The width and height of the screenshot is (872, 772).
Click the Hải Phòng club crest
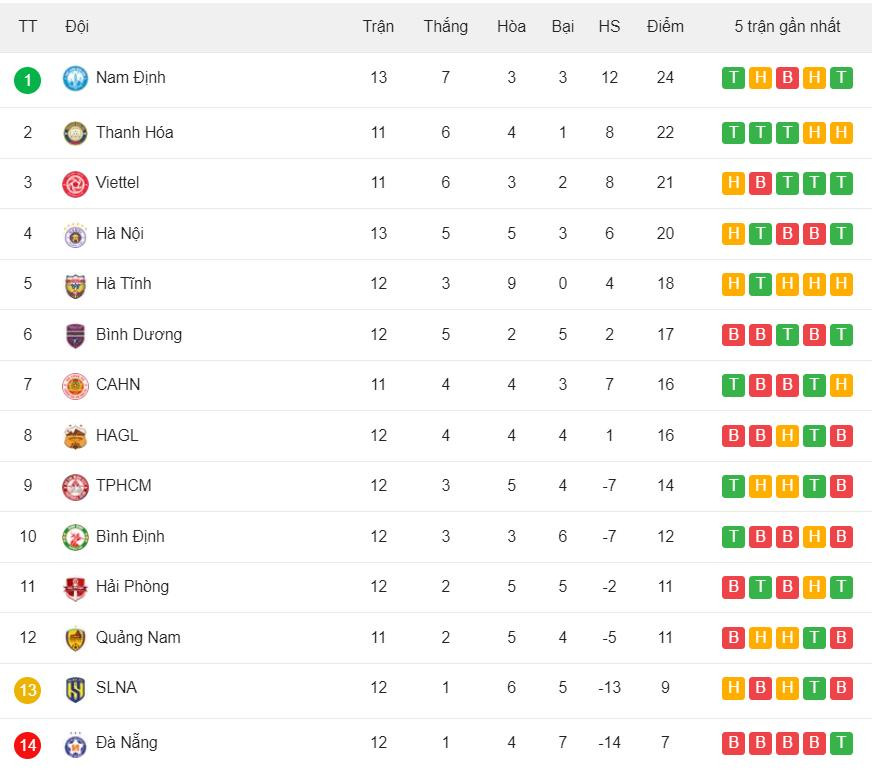coord(75,587)
